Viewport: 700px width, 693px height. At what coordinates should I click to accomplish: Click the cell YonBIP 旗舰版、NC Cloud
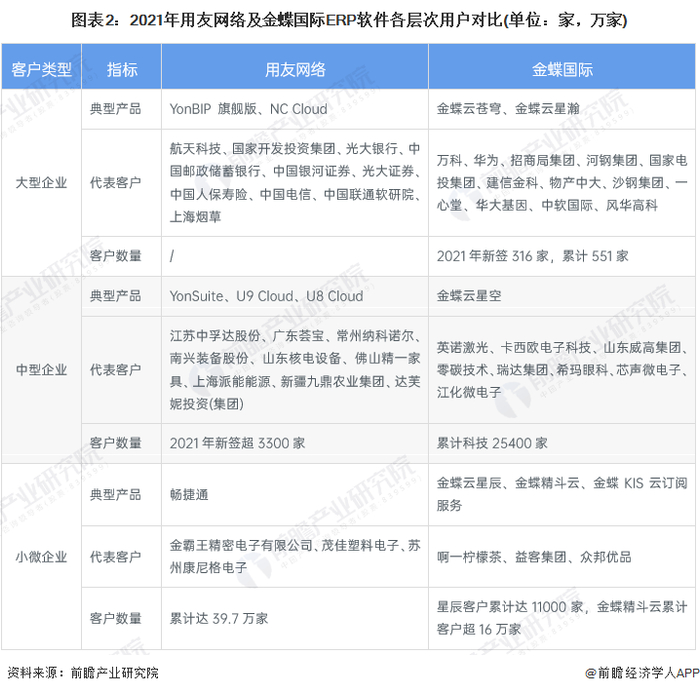tap(295, 109)
